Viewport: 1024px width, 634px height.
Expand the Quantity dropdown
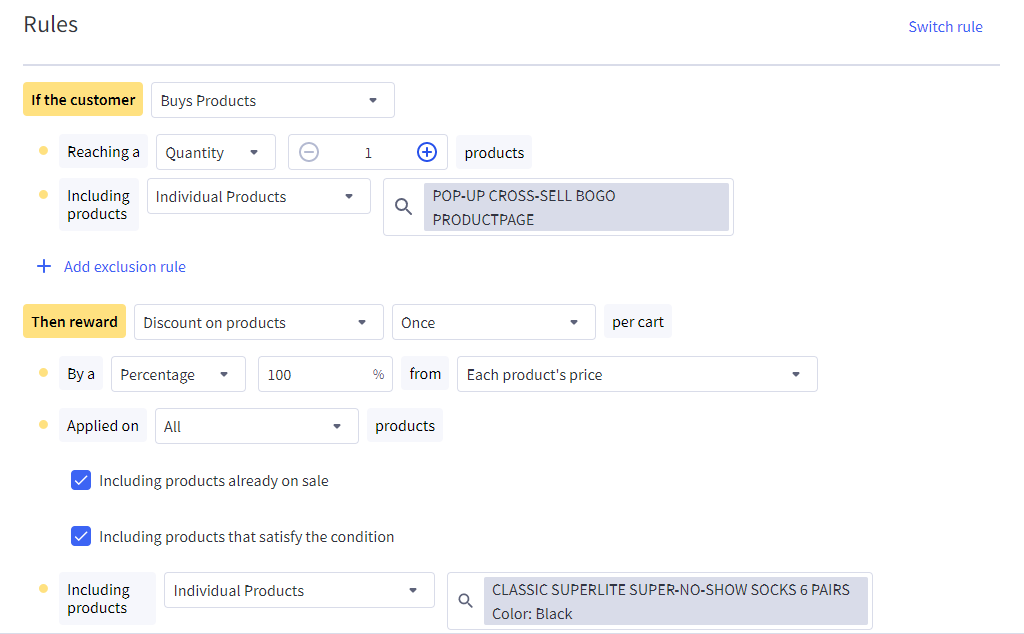click(215, 153)
